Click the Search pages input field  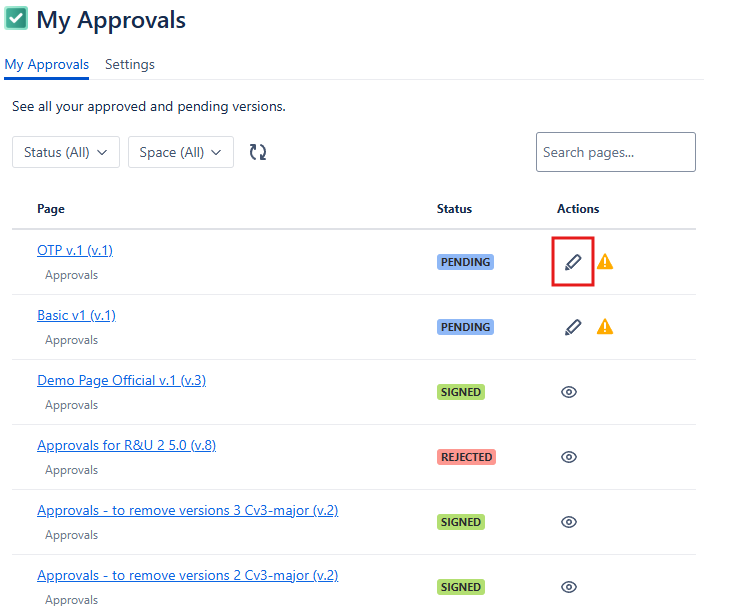[615, 152]
